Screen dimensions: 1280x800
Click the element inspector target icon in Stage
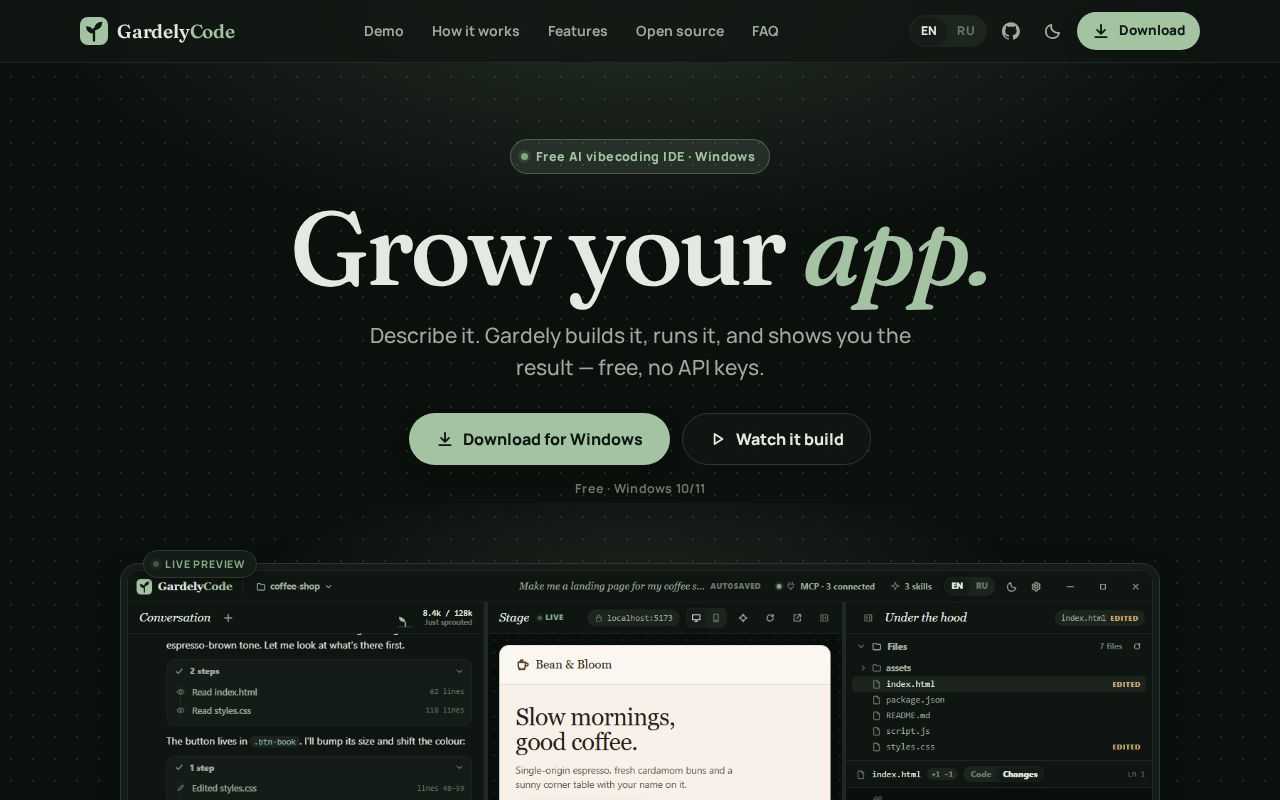(x=743, y=618)
